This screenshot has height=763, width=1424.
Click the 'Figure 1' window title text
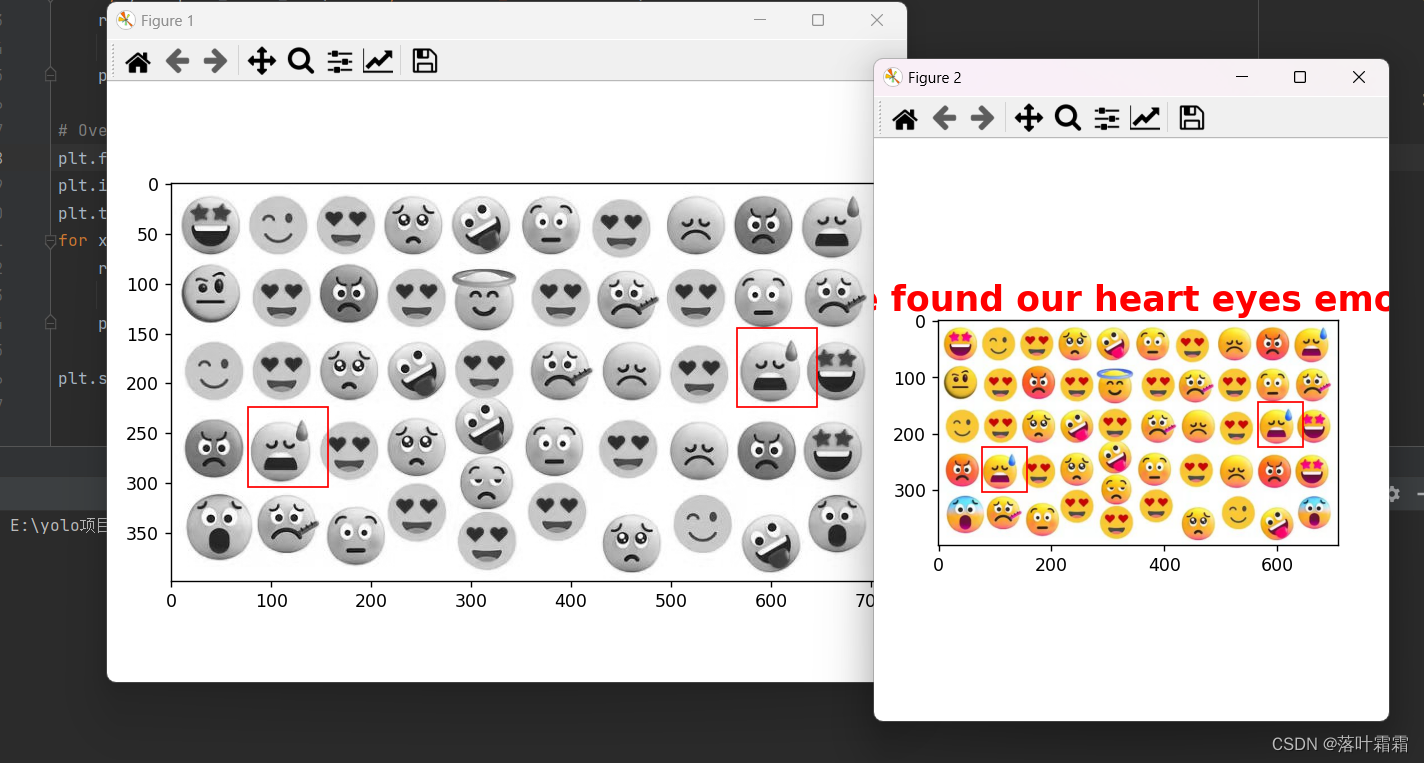167,20
